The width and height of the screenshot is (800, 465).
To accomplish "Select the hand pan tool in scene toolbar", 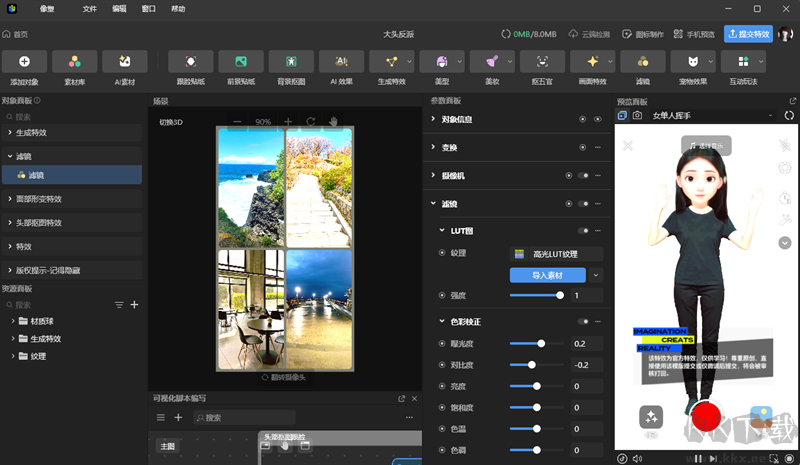I will tap(334, 122).
